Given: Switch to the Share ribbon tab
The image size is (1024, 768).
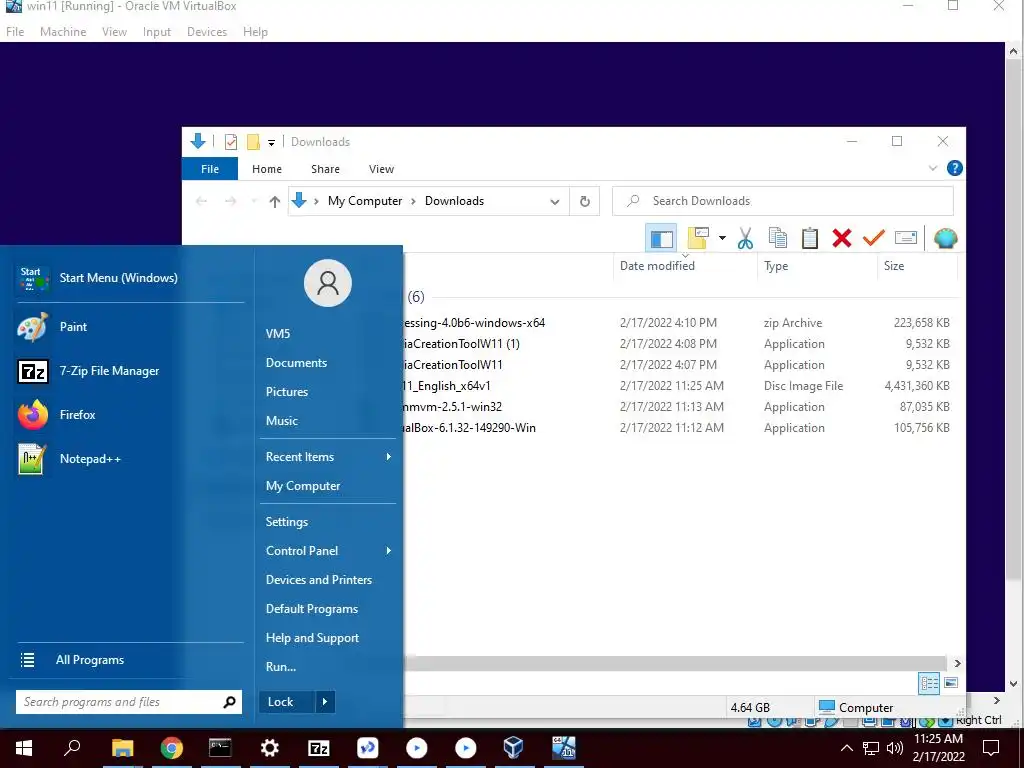Looking at the screenshot, I should tap(325, 169).
